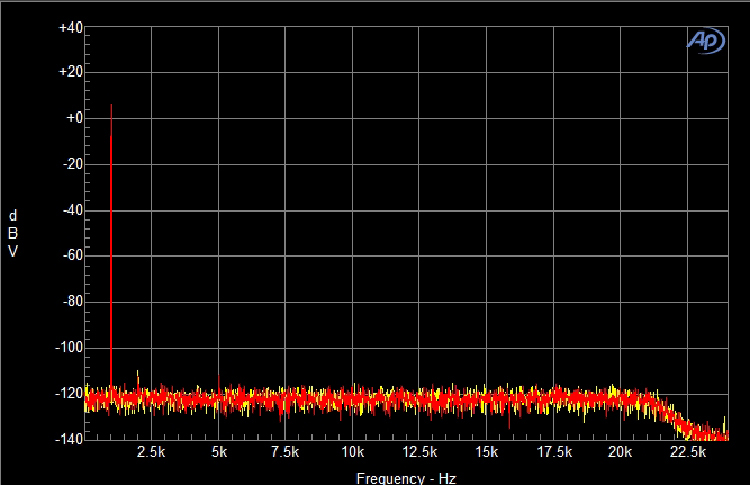This screenshot has width=750, height=485.
Task: Click the small harmonic spike at 5 kHz
Action: click(x=219, y=380)
